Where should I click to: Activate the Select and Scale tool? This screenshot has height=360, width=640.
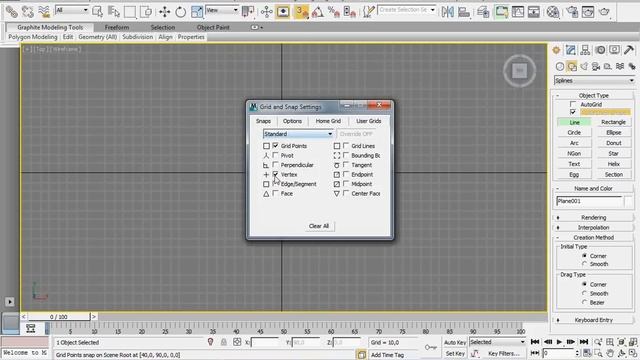(197, 12)
